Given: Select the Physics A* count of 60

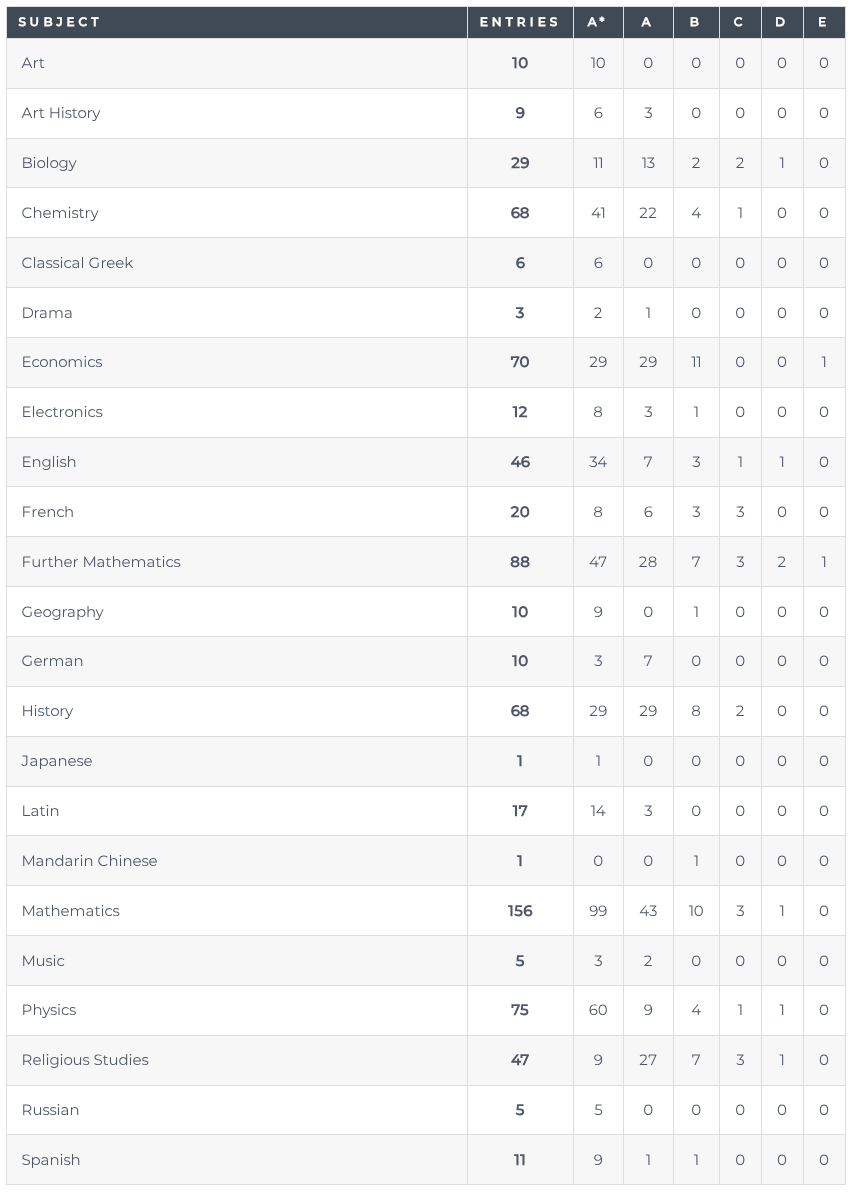Looking at the screenshot, I should click(x=598, y=1010).
